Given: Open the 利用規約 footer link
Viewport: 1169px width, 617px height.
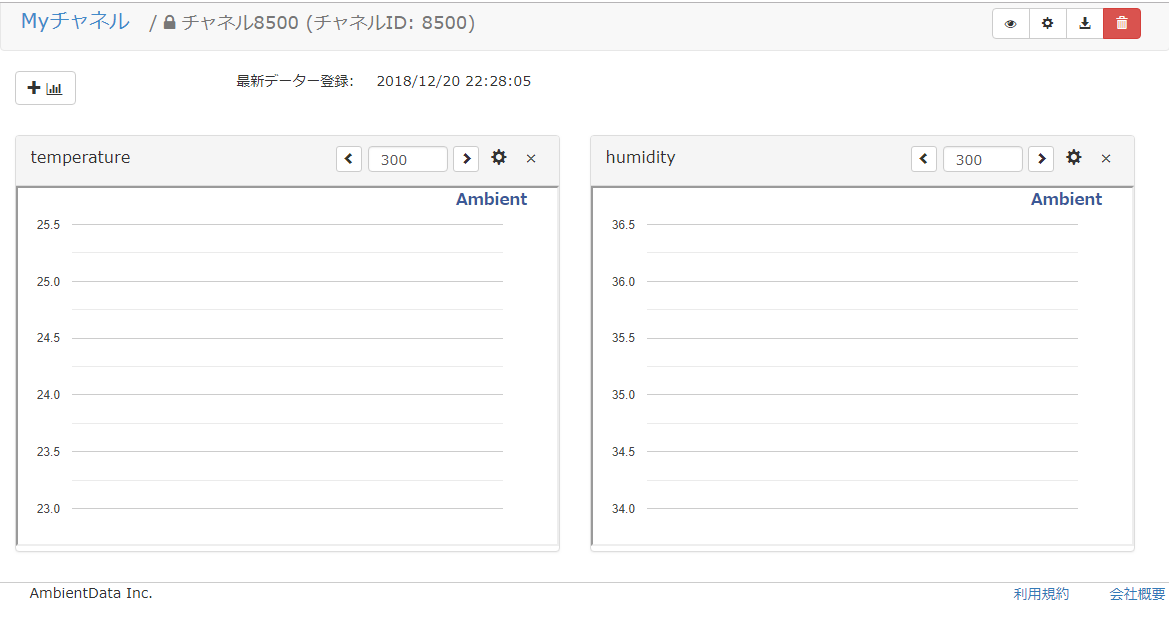Looking at the screenshot, I should coord(1041,594).
